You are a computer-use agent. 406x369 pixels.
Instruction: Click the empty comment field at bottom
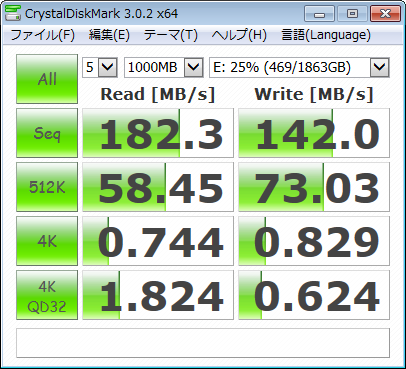203,343
